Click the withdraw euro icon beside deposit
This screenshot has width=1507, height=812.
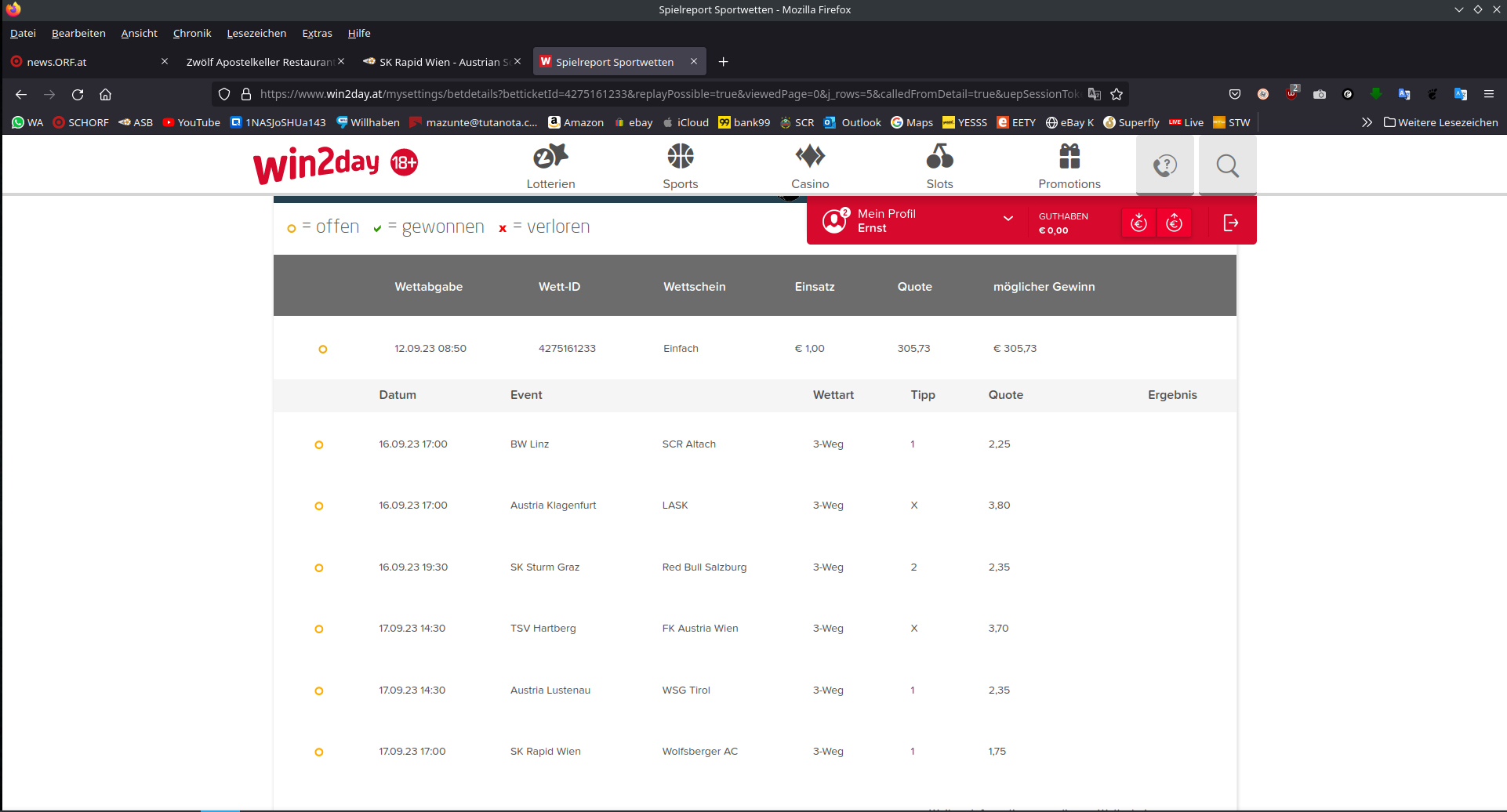tap(1174, 223)
